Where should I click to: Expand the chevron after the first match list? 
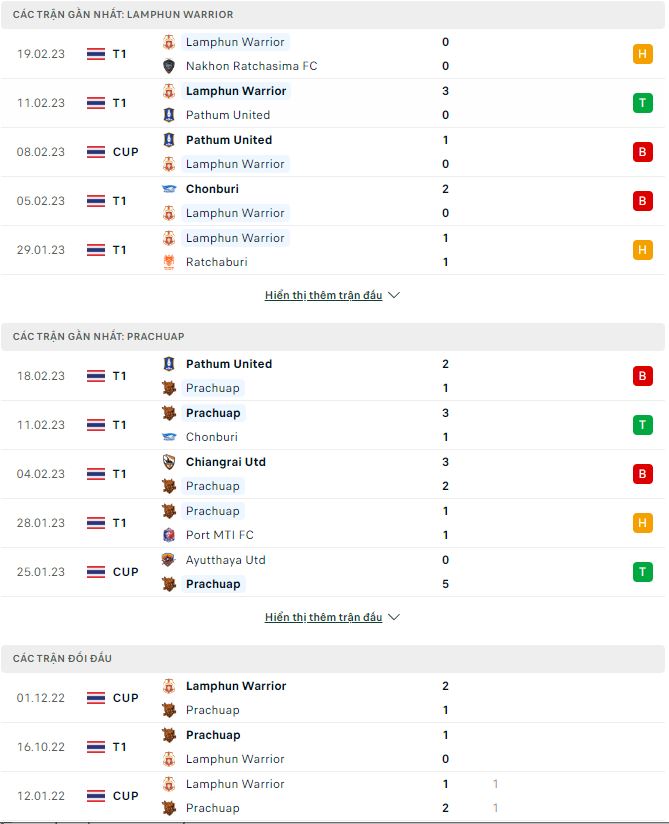[396, 294]
